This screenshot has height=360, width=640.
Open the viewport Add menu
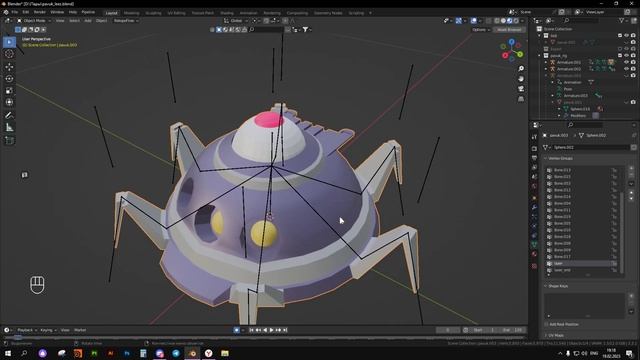tap(88, 20)
